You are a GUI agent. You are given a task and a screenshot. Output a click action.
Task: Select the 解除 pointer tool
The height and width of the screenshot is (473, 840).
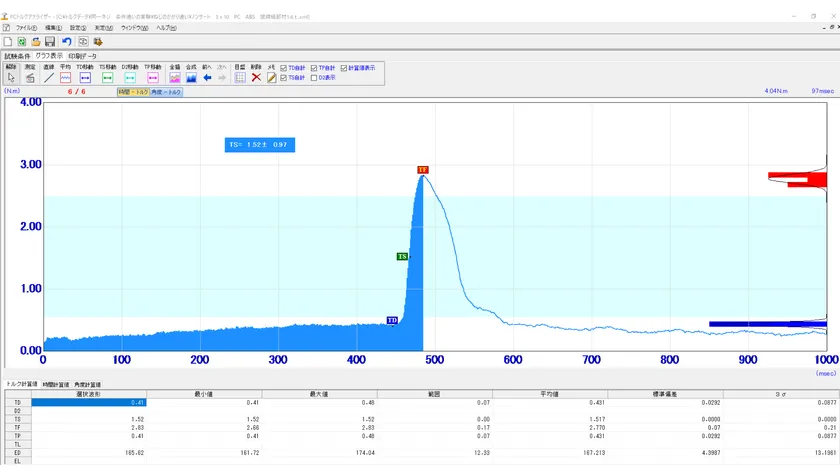click(12, 77)
